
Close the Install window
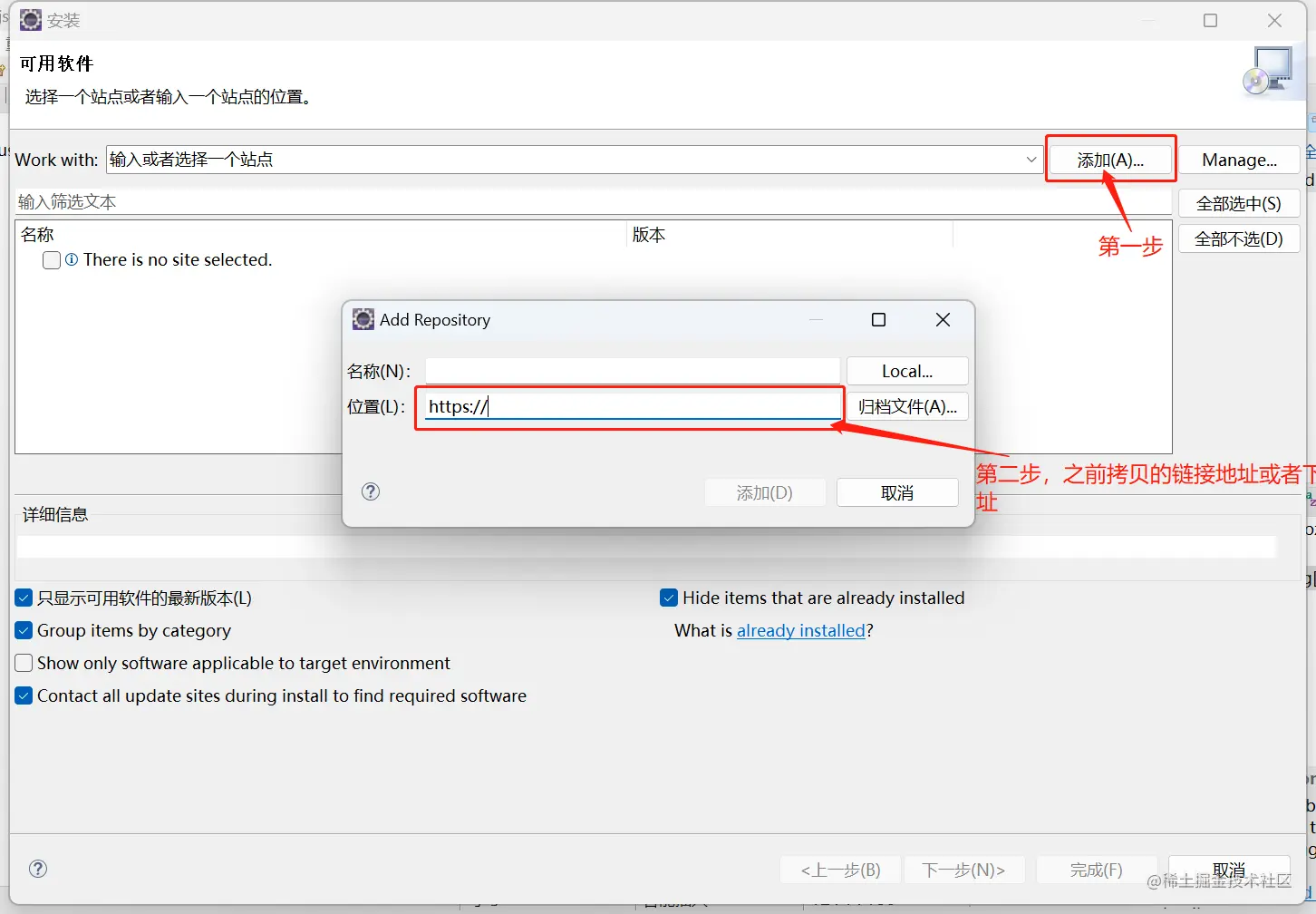pyautogui.click(x=1274, y=20)
